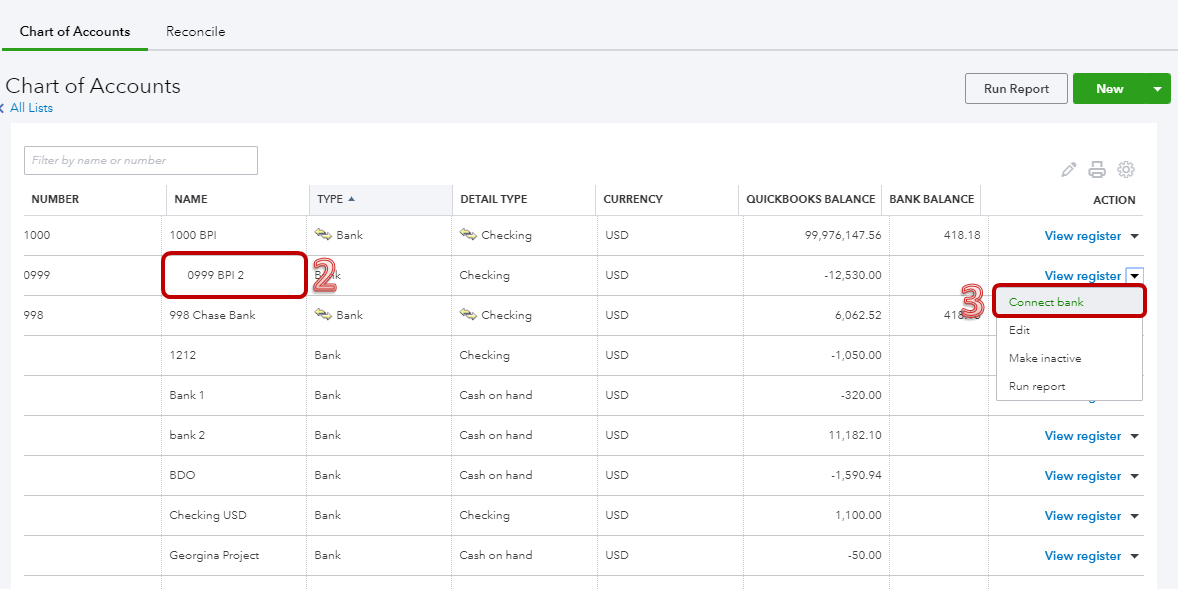The width and height of the screenshot is (1178, 589).
Task: Click the pencil batch-edit icon above the table
Action: click(x=1068, y=170)
